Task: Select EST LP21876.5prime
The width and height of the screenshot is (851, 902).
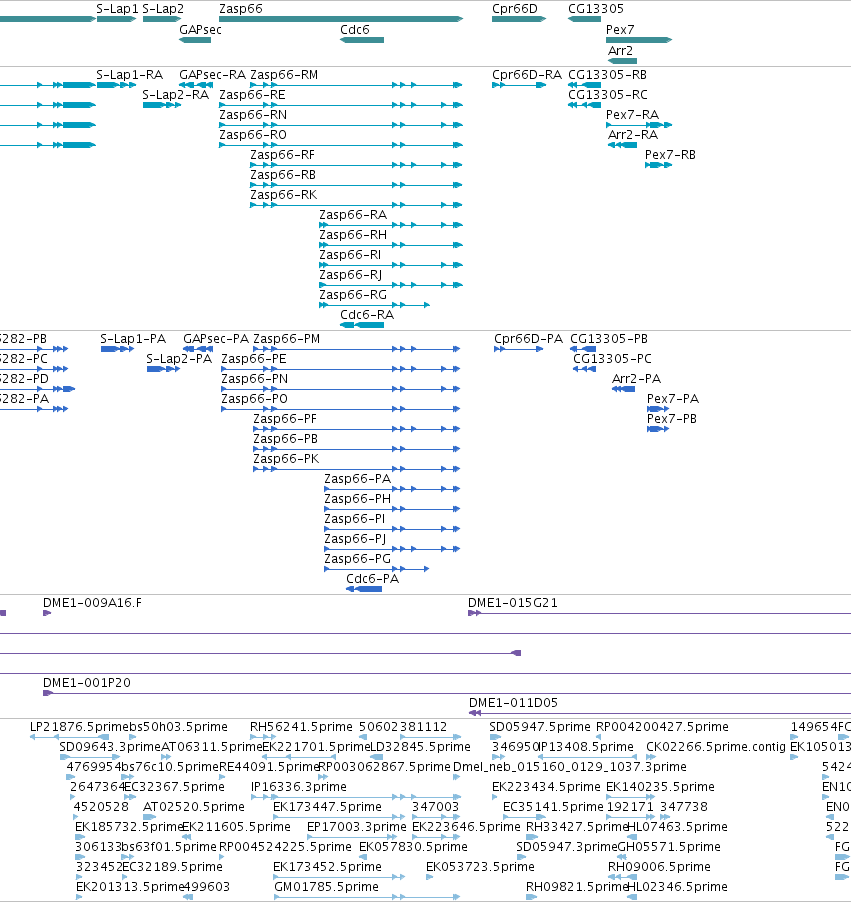Action: point(69,737)
